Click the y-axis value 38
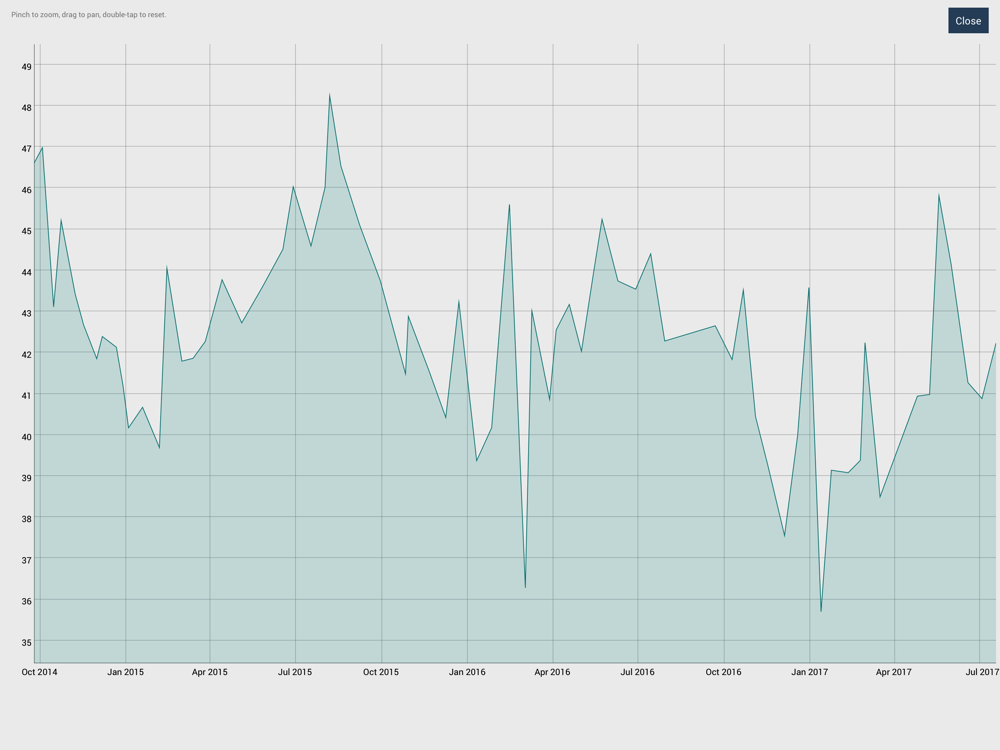 26,518
